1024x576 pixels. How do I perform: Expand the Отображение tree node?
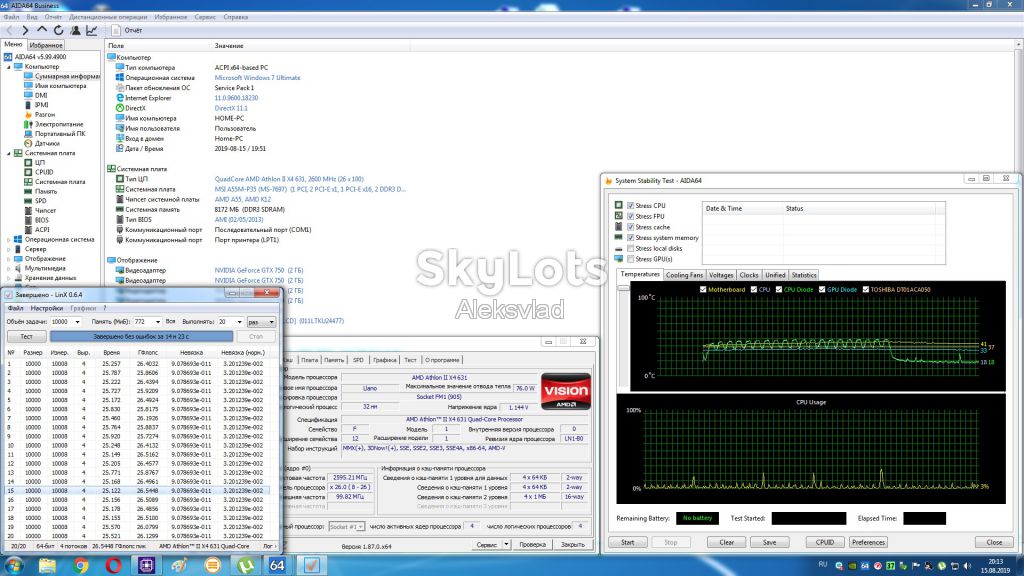[9, 259]
